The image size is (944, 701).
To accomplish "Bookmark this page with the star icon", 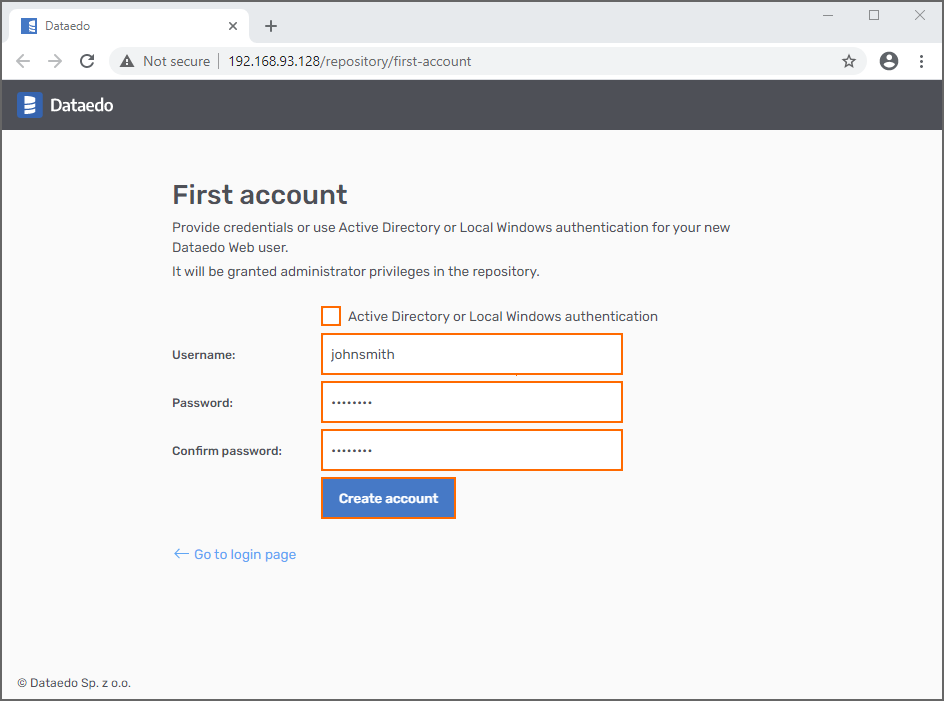I will (x=849, y=61).
